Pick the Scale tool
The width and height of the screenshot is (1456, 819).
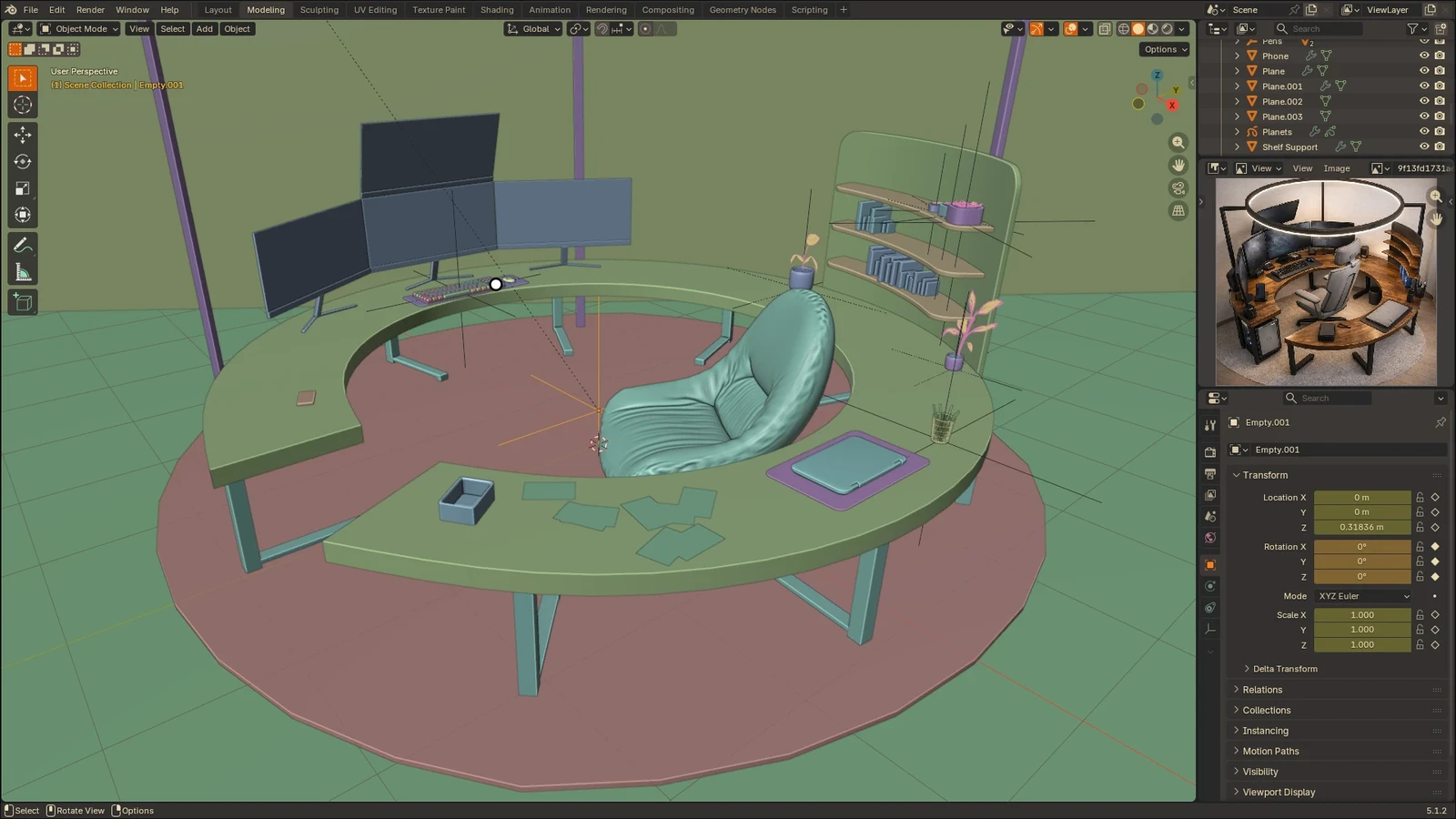(23, 188)
